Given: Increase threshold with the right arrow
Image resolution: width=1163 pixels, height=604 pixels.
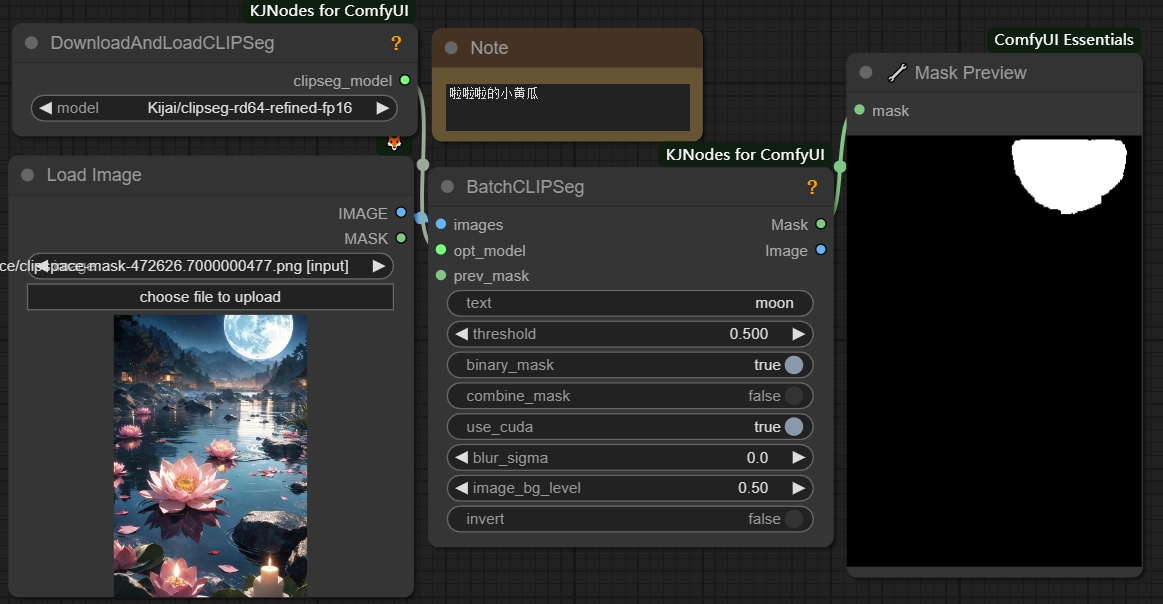Looking at the screenshot, I should (798, 334).
